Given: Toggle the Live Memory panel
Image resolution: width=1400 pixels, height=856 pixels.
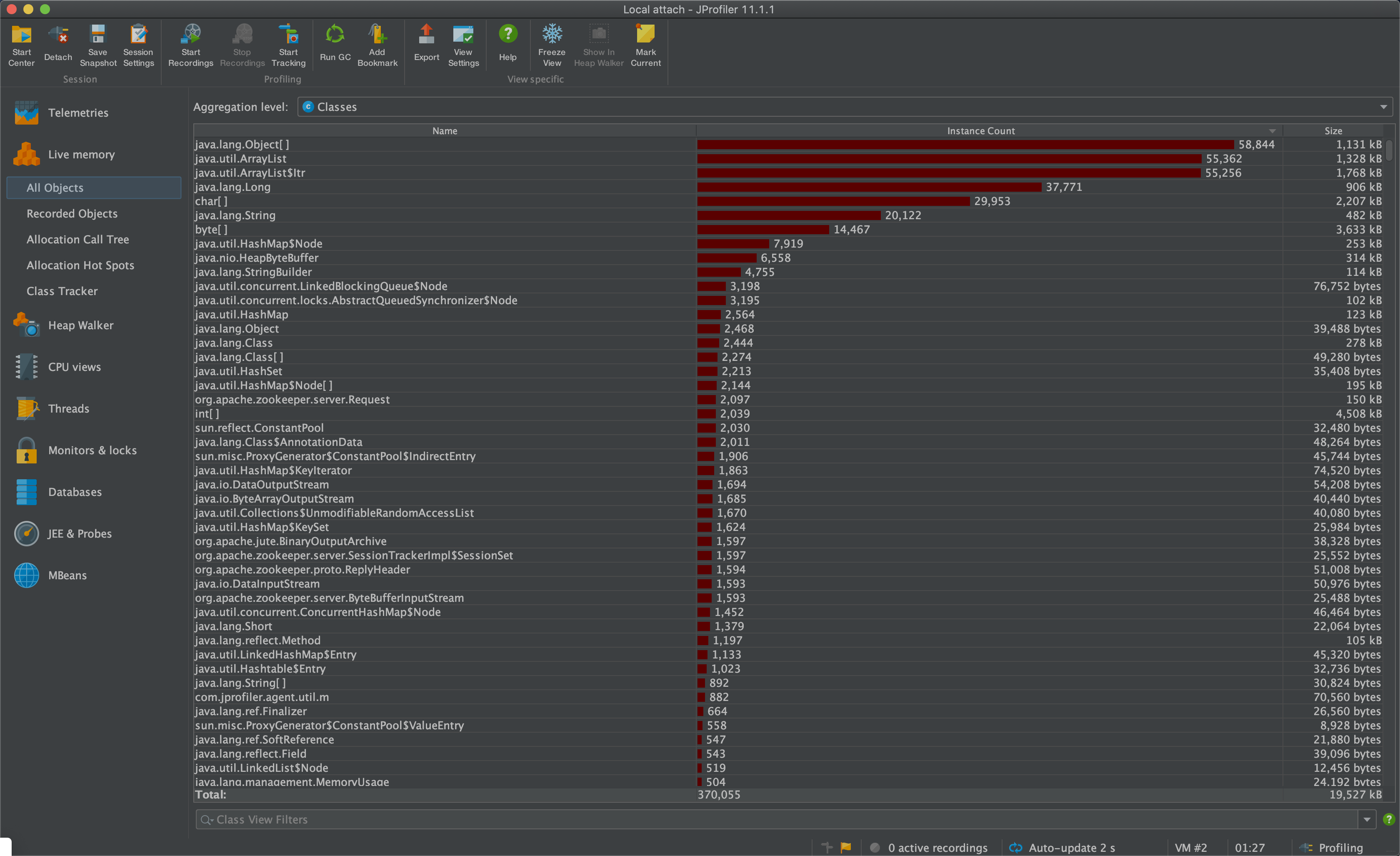Looking at the screenshot, I should [82, 154].
